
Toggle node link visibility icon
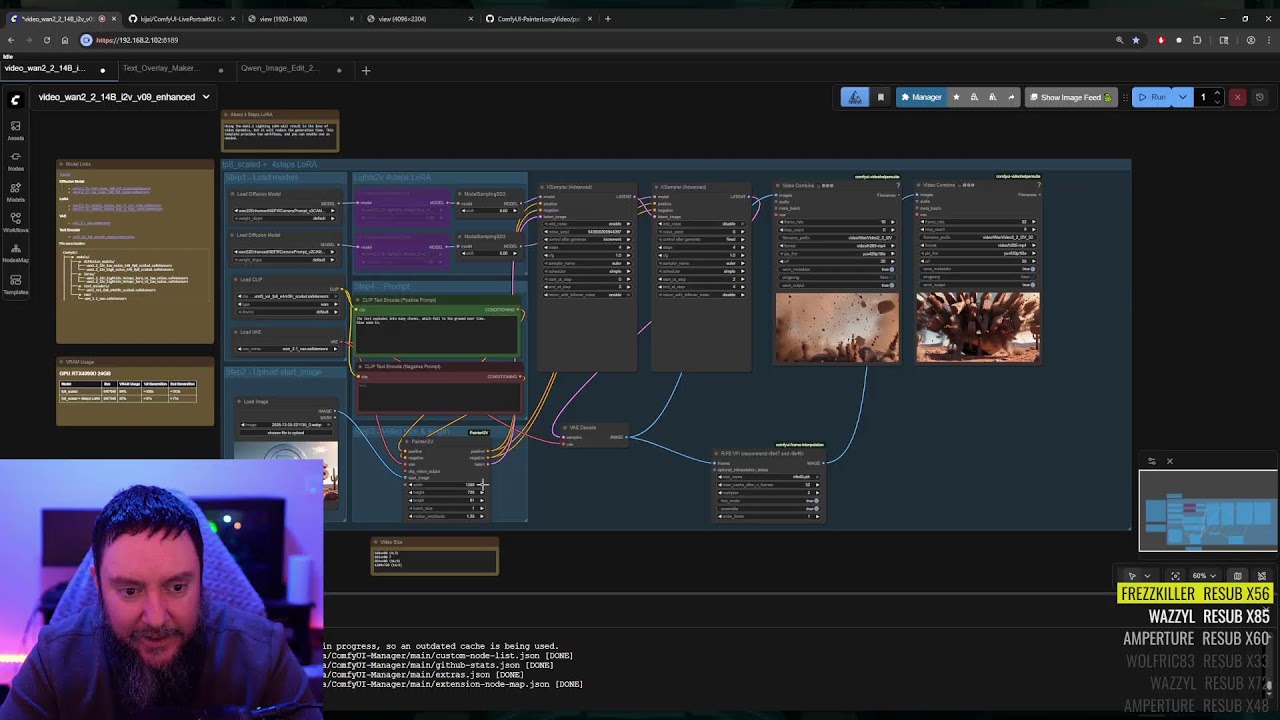click(1262, 576)
